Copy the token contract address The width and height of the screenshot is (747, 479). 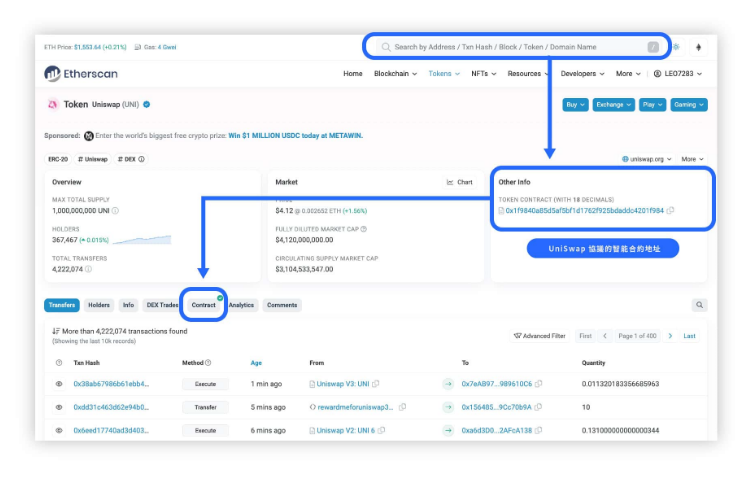tap(670, 210)
